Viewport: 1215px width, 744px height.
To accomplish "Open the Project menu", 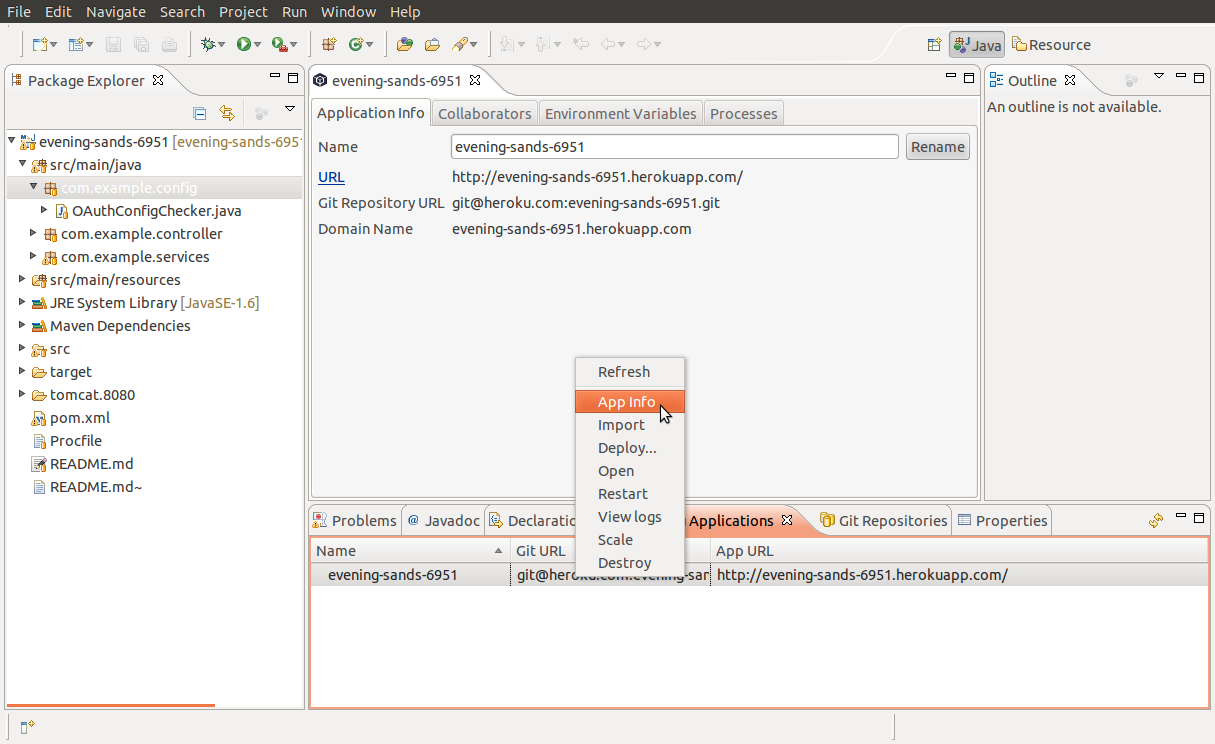I will pos(243,12).
